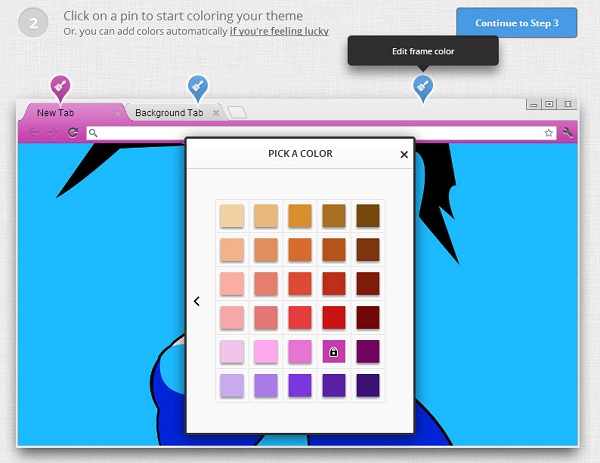The image size is (600, 463).
Task: Click the bookmark star icon in address bar
Action: tap(548, 132)
